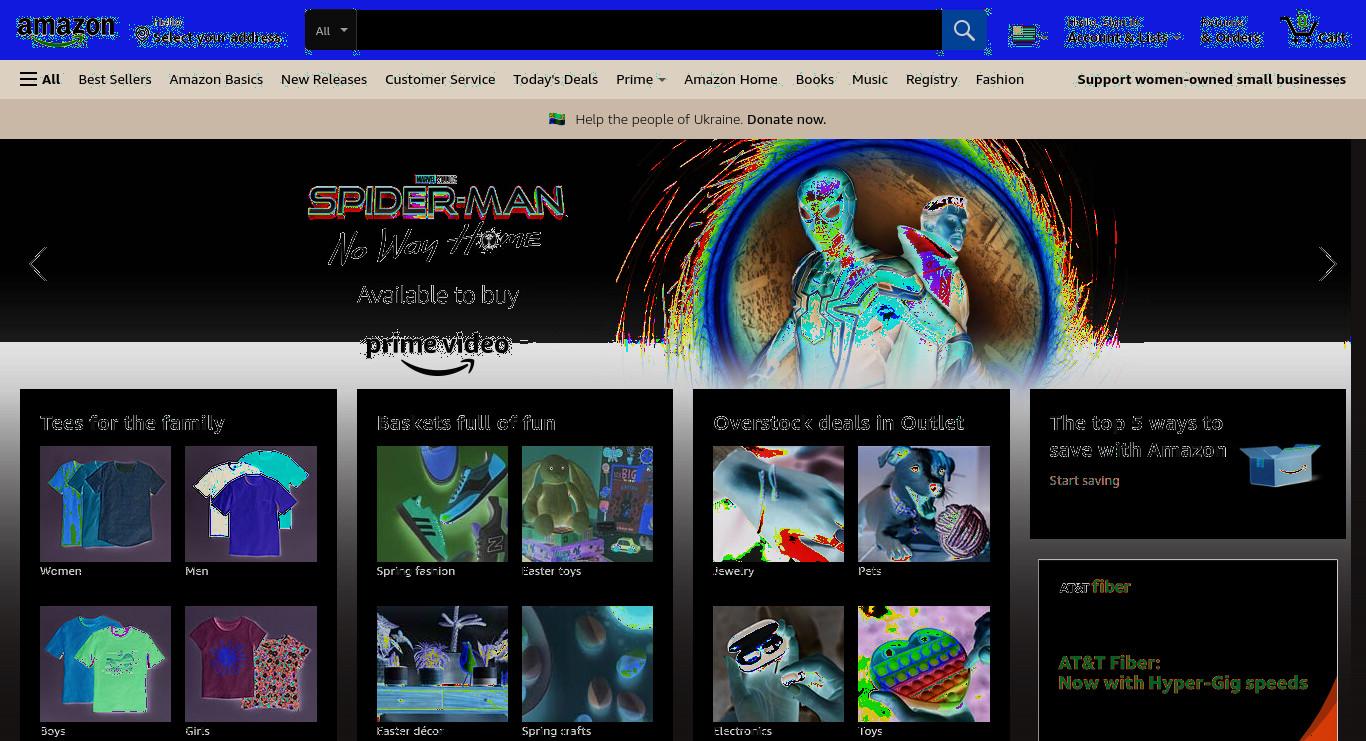The width and height of the screenshot is (1366, 741).
Task: Click Baskets full of fun heading
Action: 466,423
